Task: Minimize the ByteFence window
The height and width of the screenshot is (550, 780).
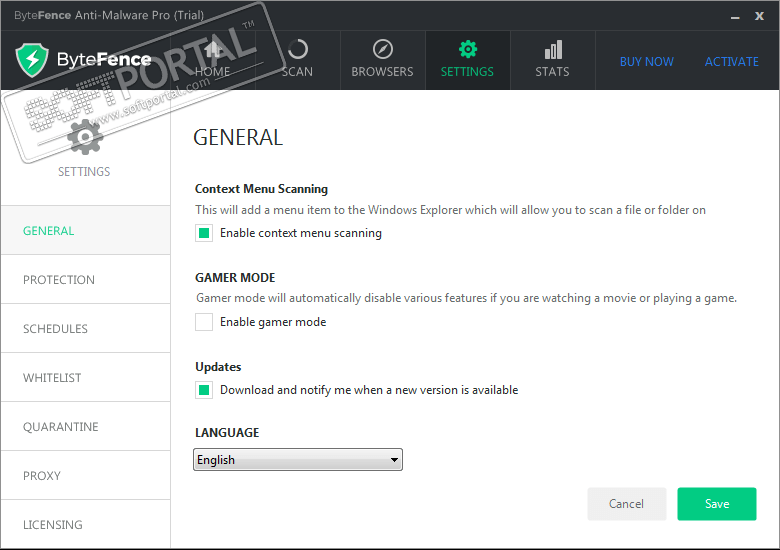Action: tap(735, 18)
